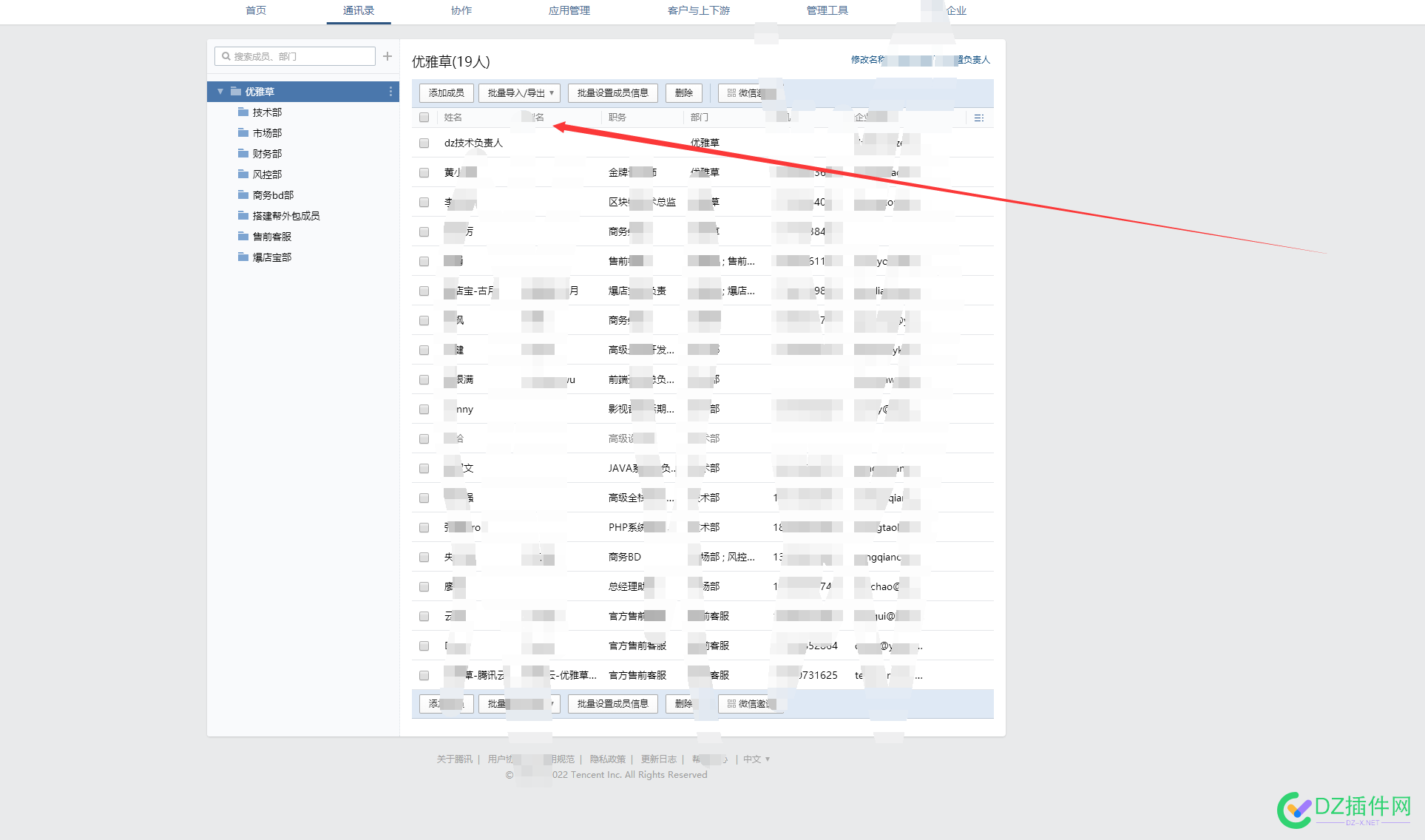Open the 隐私政策 footer link
Screen dimensions: 1425x840
(x=608, y=759)
